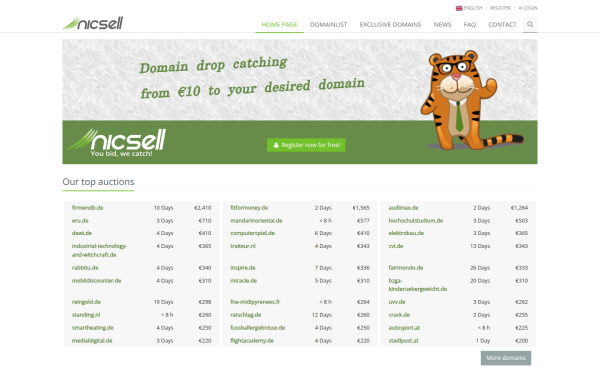Open the miracle.de auction
The image size is (600, 375).
(x=243, y=281)
